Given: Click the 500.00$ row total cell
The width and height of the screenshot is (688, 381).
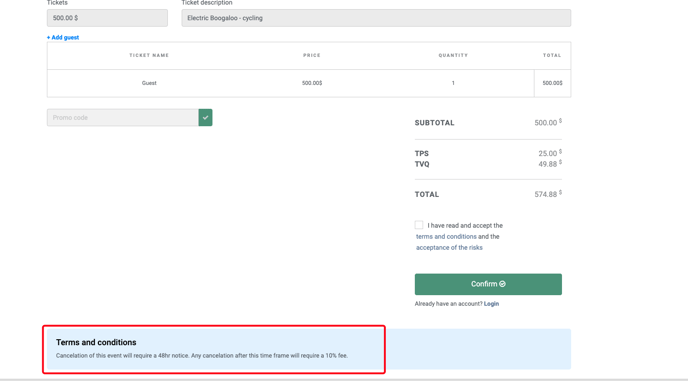Looking at the screenshot, I should click(552, 83).
